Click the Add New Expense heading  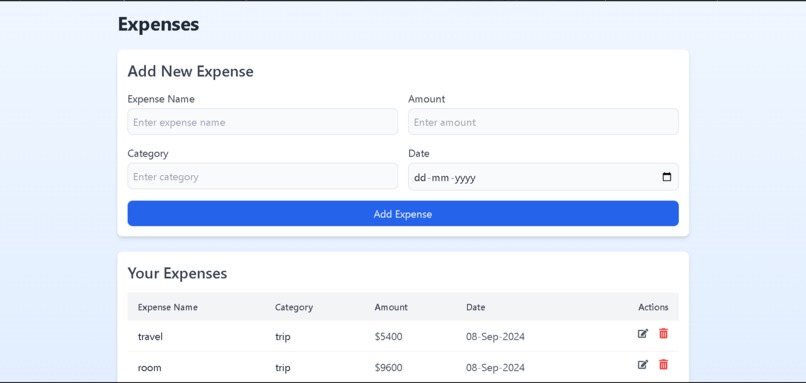tap(190, 71)
